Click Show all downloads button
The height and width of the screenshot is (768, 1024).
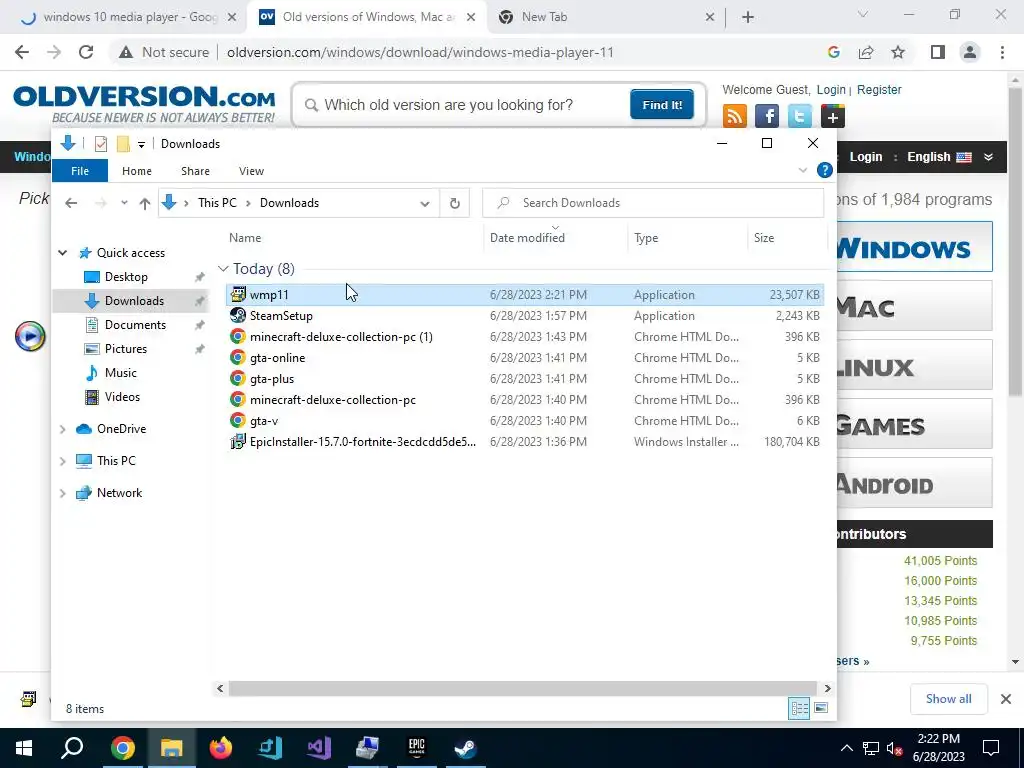[948, 699]
